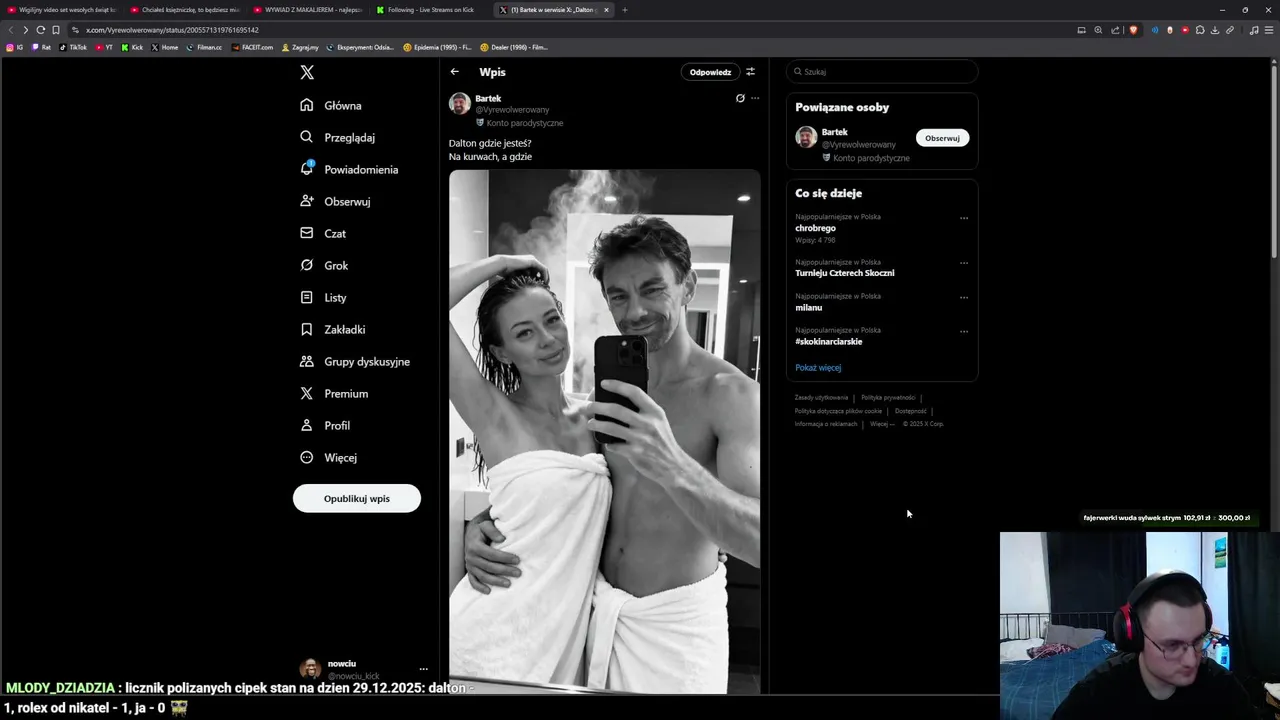The image size is (1280, 720).
Task: Open IG bookmark in bookmarks bar
Action: coord(15,47)
